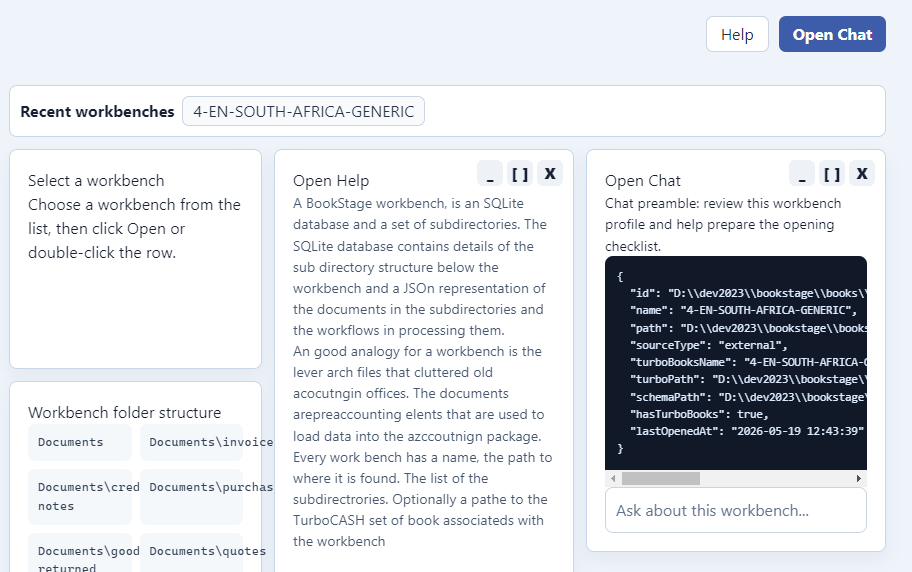Screen dimensions: 912x572
Task: Click the "lastOpenedAt" timestamp JSON line
Action: (747, 431)
